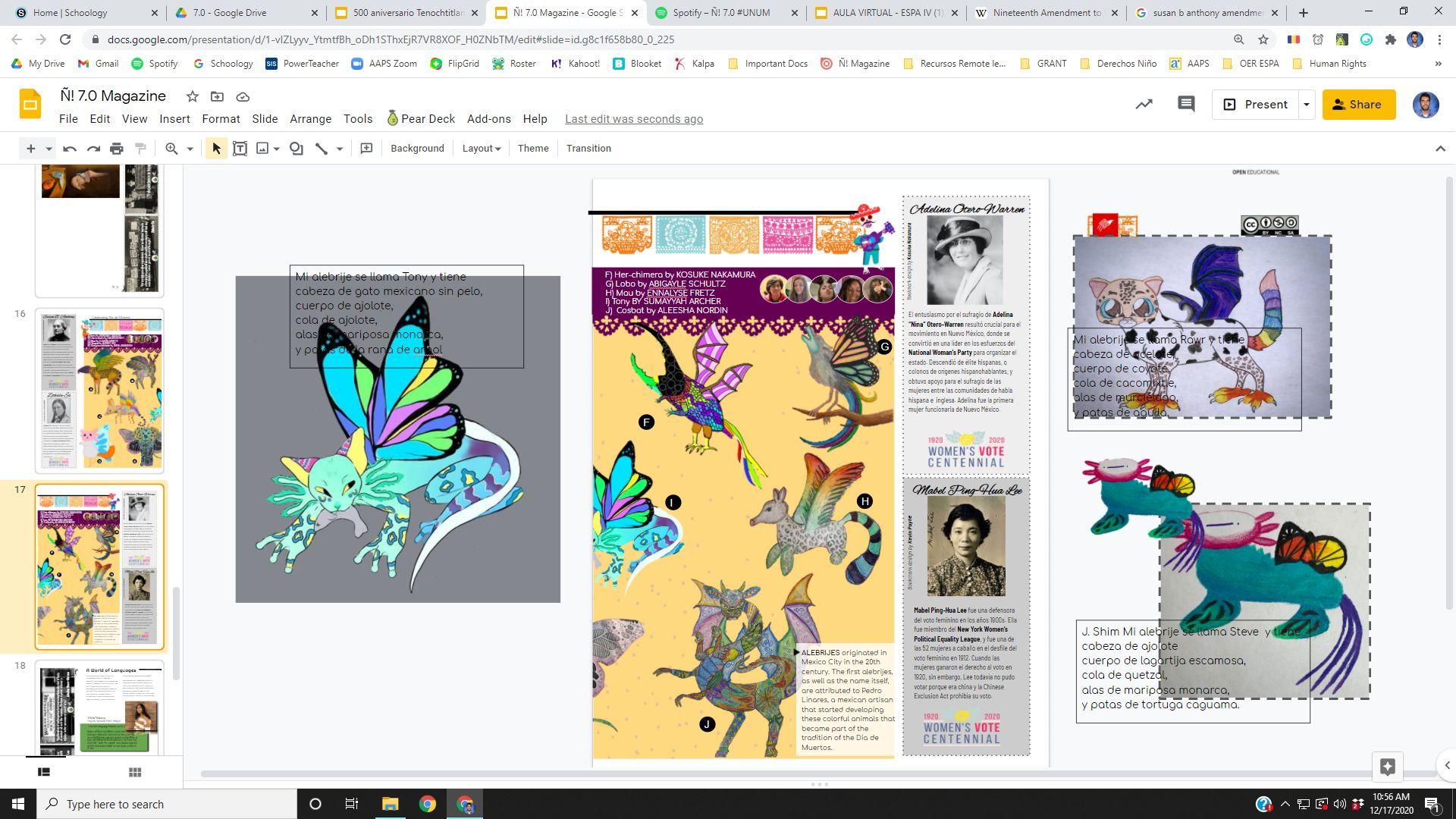Screen dimensions: 1456x819
Task: Open the Last edit was seconds ago link
Action: pos(633,119)
